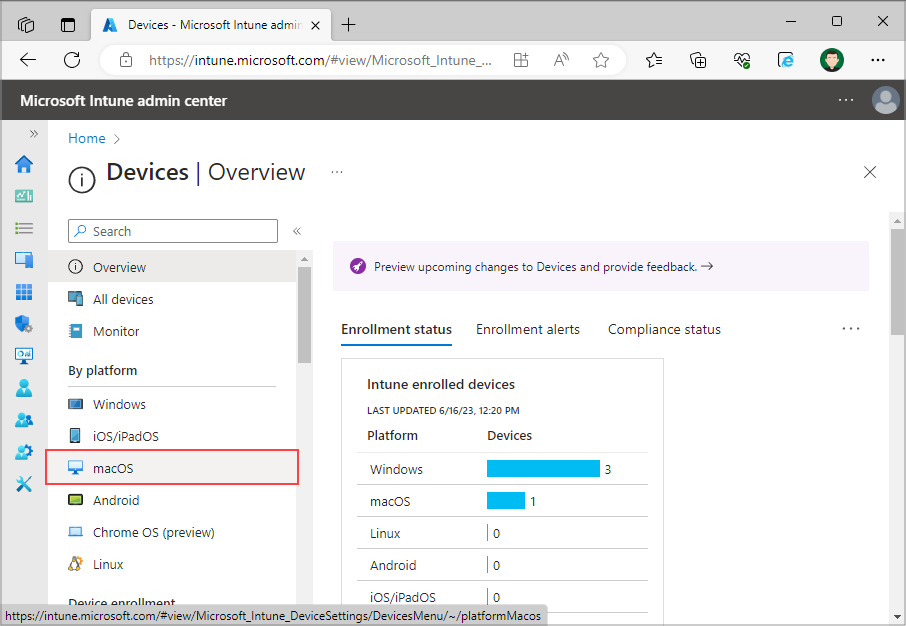Select Overview in Devices menu
The width and height of the screenshot is (906, 626).
pos(172,267)
